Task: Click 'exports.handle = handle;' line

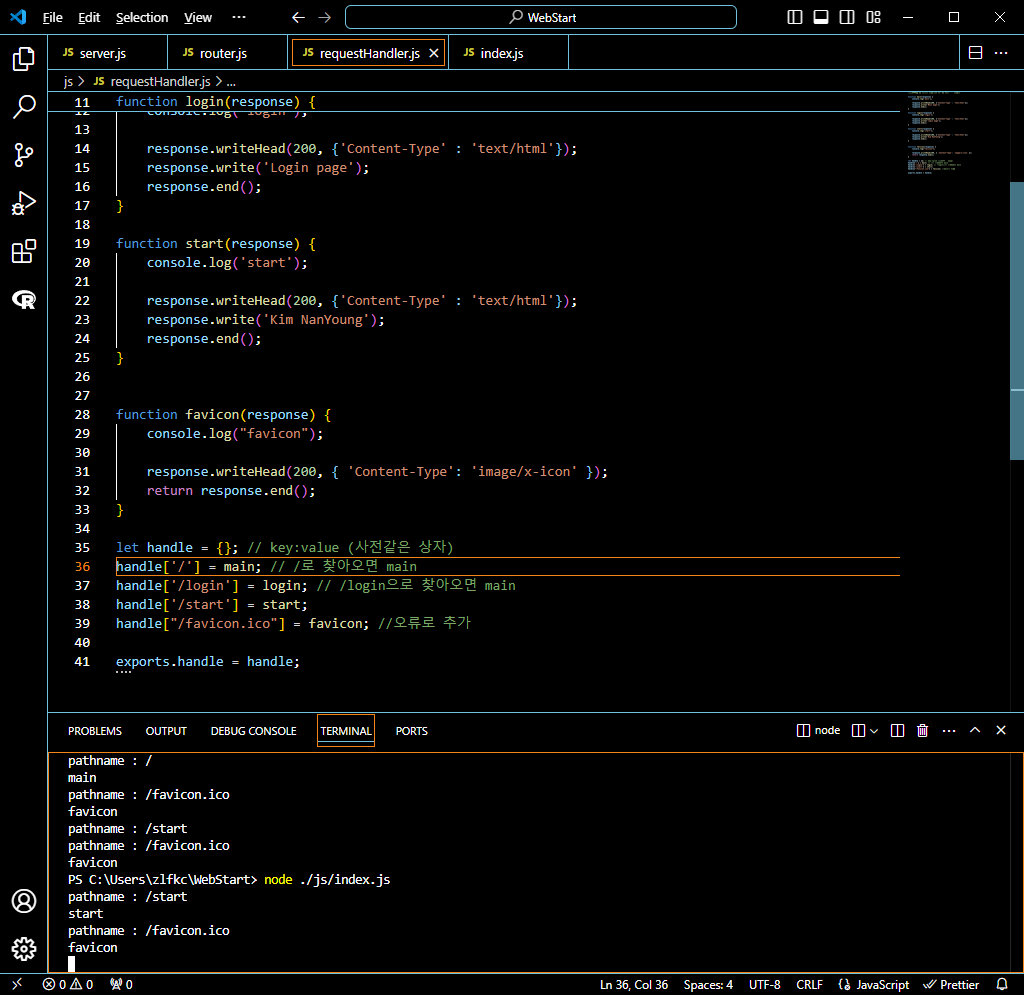Action: click(208, 661)
